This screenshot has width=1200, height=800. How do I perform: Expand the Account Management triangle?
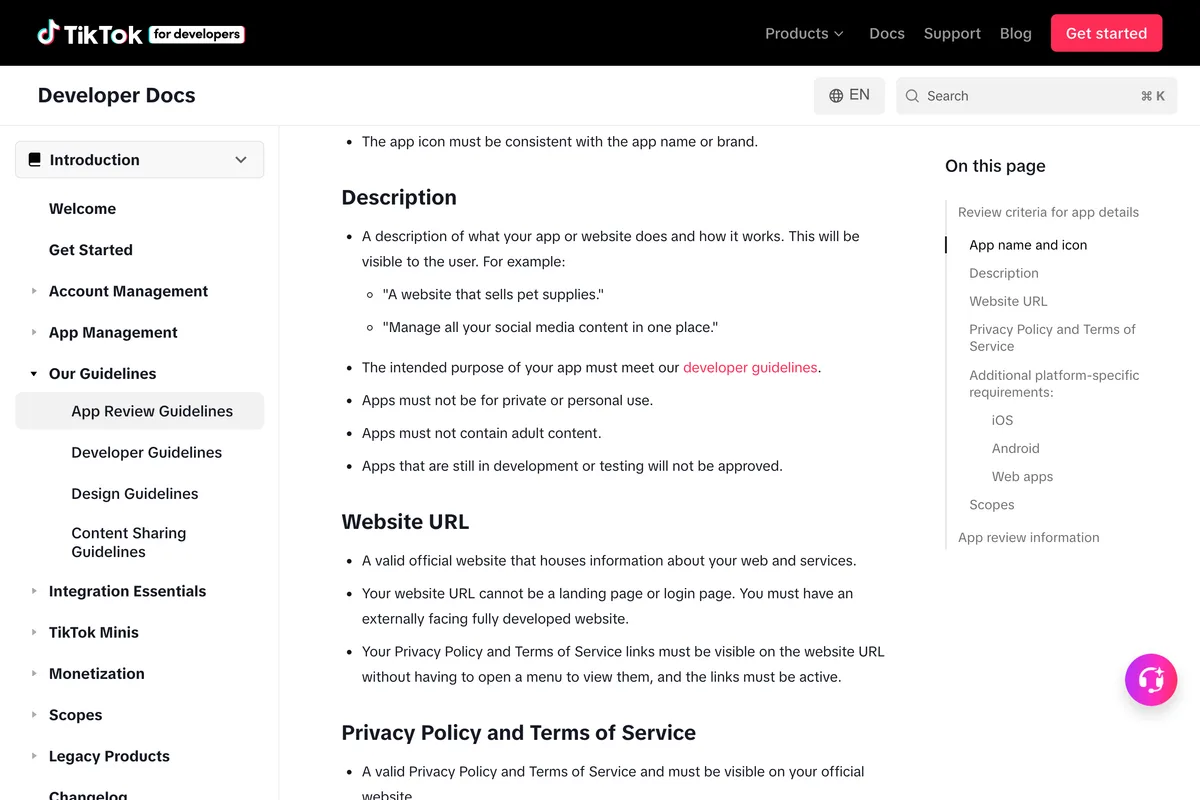[x=34, y=291]
